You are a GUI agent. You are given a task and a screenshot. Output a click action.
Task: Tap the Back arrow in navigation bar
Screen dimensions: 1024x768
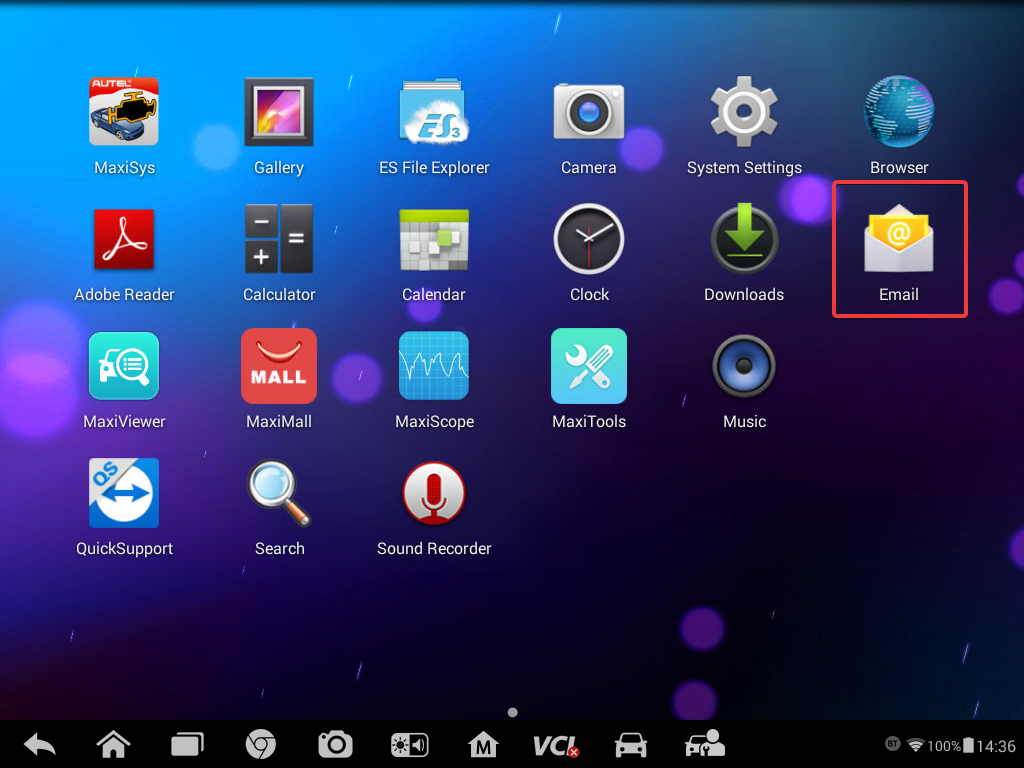pyautogui.click(x=40, y=744)
